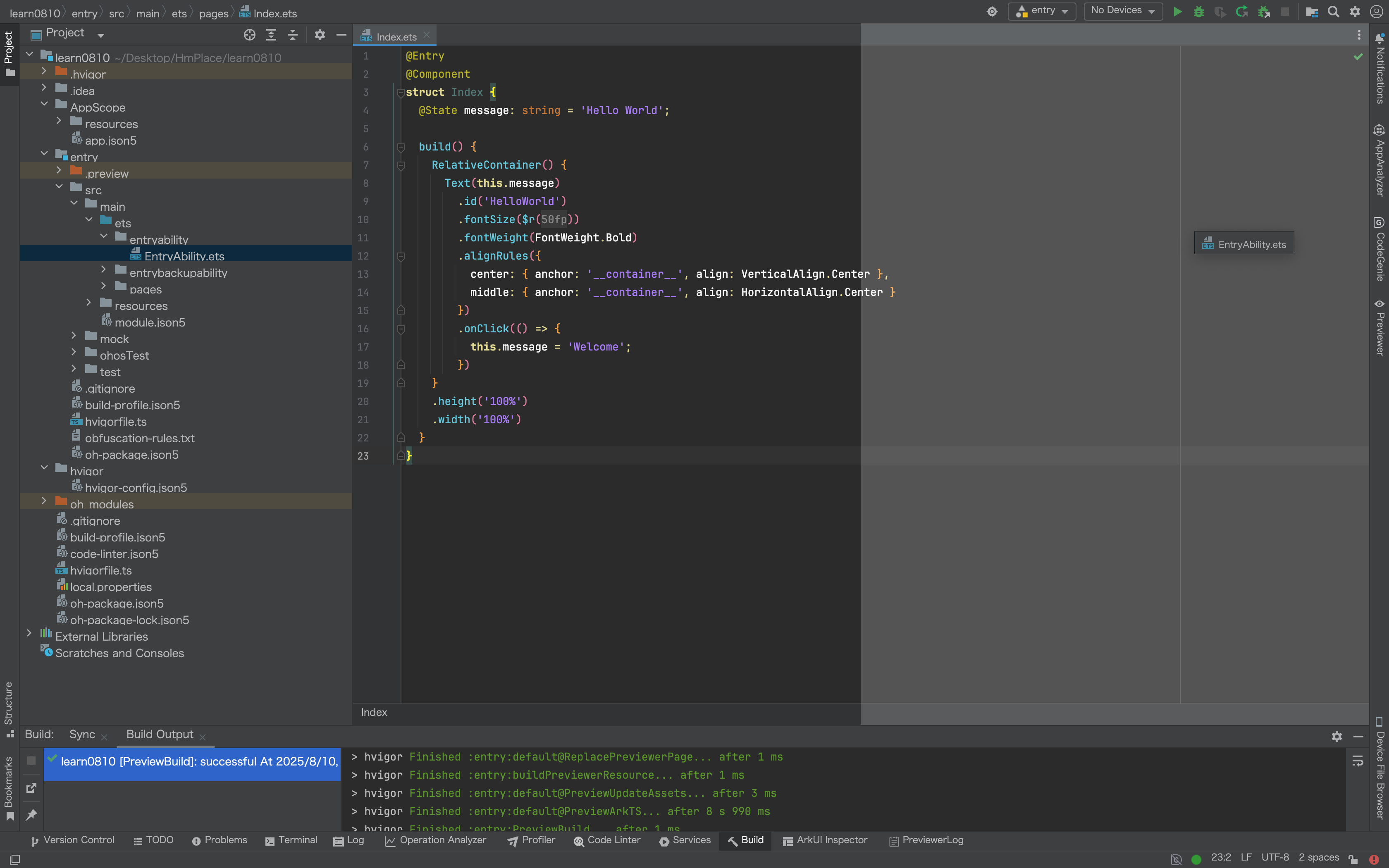Click the green inspection checkmark in the editor
Screen dimensions: 1389x868
tap(1358, 56)
